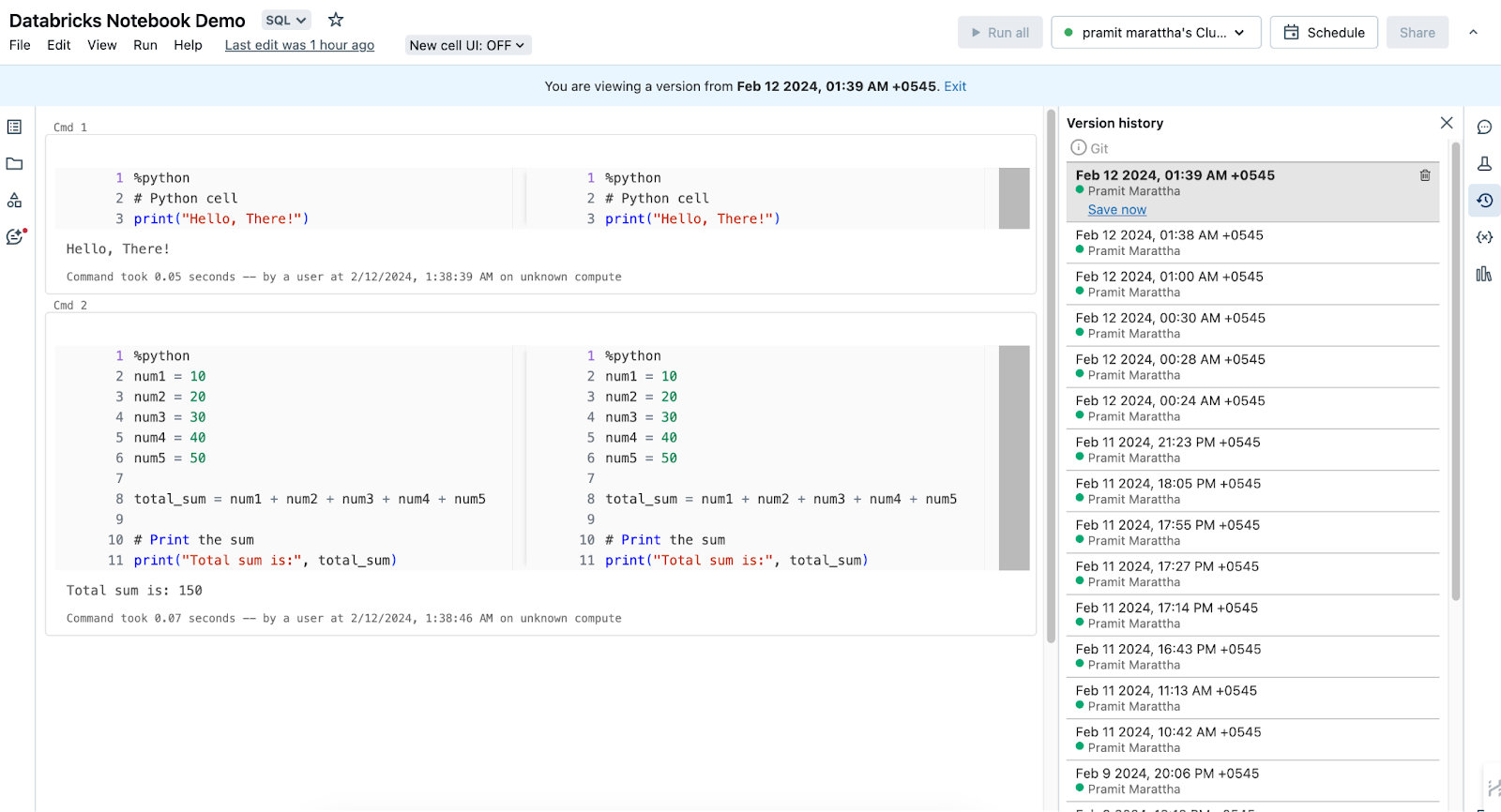1501x812 pixels.
Task: Click Last edit was 1 hour ago
Action: [x=299, y=45]
